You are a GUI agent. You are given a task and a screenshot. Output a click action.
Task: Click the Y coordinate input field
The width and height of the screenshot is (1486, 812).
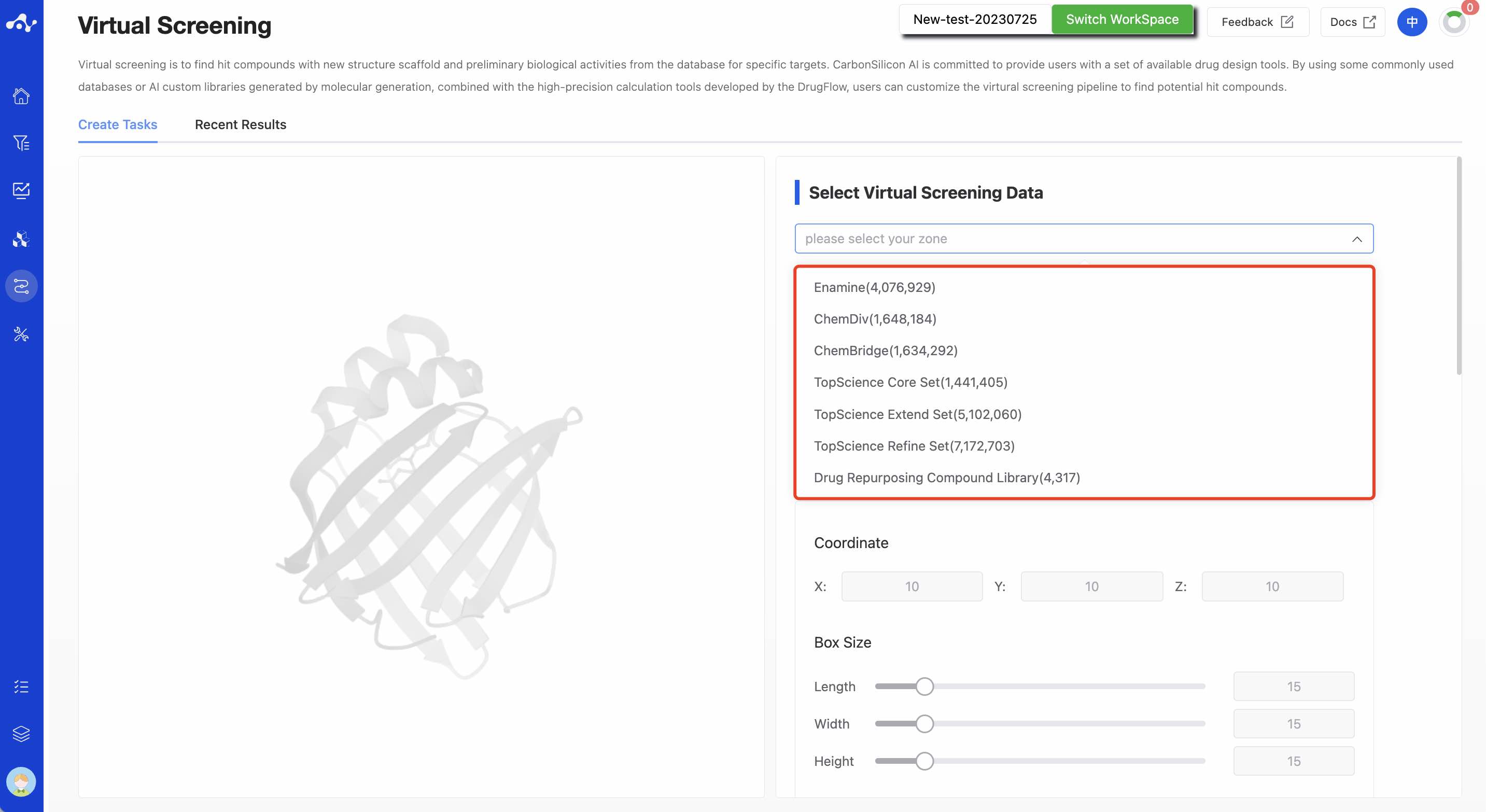pos(1091,586)
